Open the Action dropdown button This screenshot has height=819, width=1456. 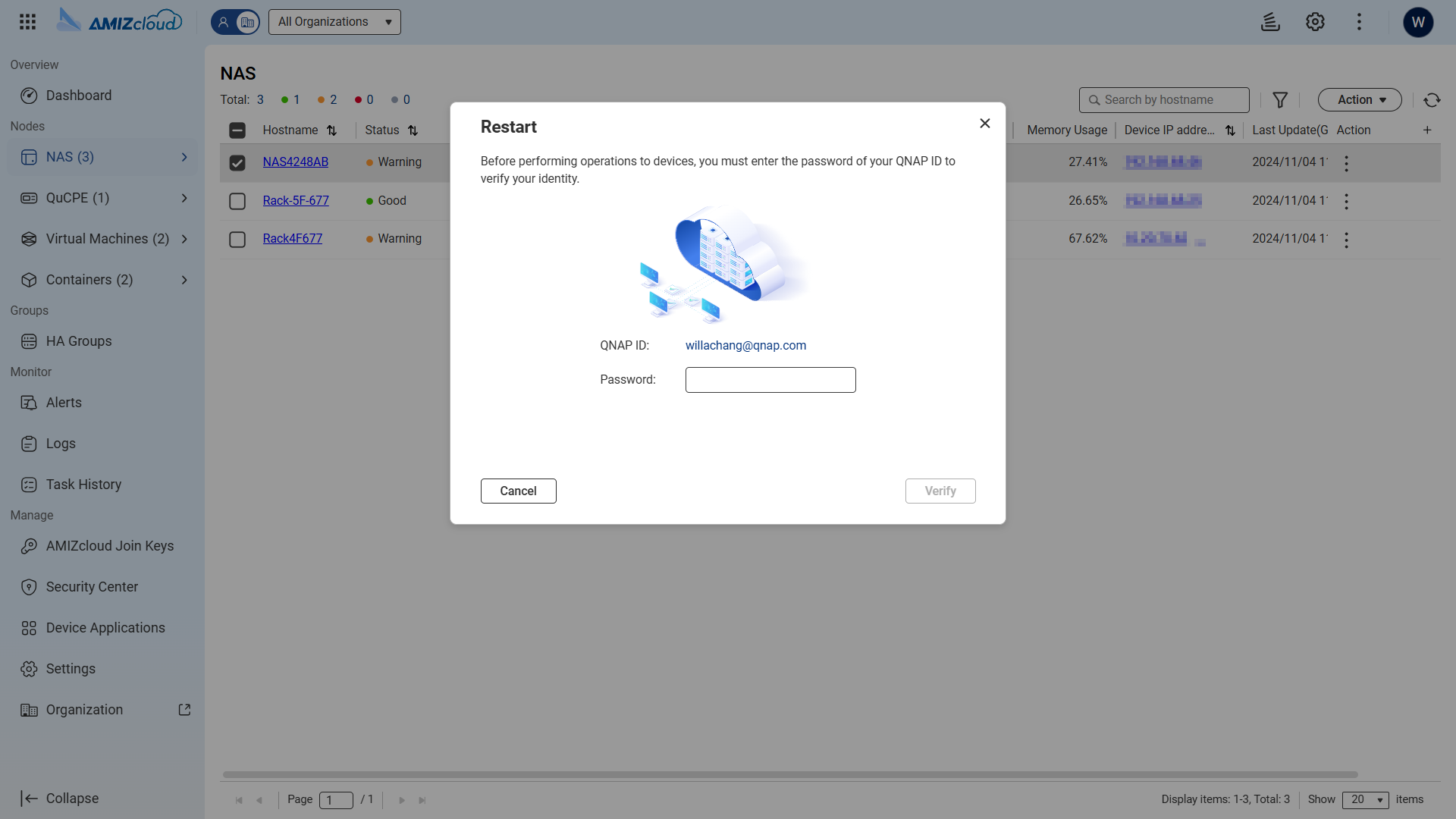pyautogui.click(x=1360, y=100)
